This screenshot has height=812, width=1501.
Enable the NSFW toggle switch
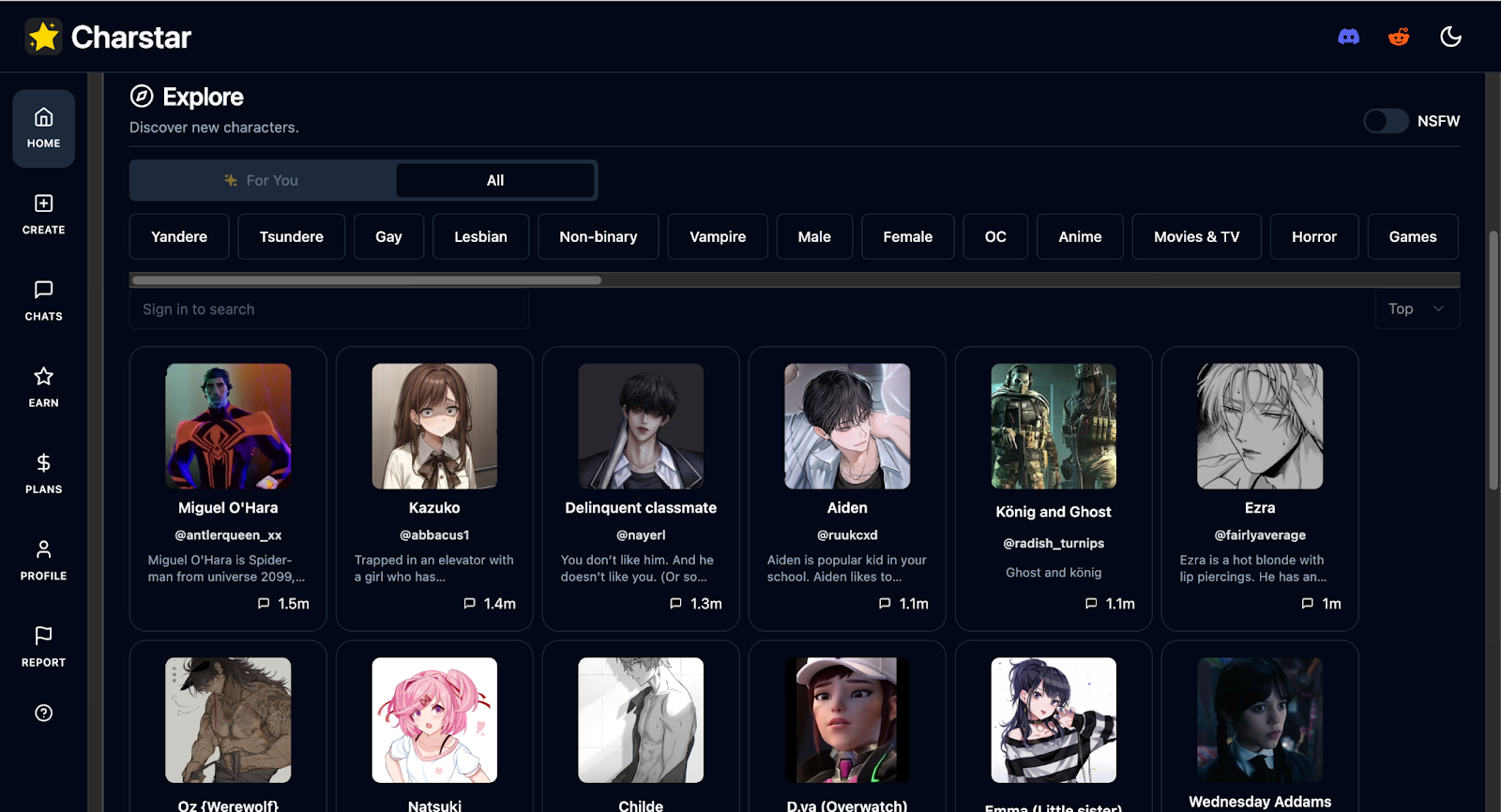[1386, 121]
